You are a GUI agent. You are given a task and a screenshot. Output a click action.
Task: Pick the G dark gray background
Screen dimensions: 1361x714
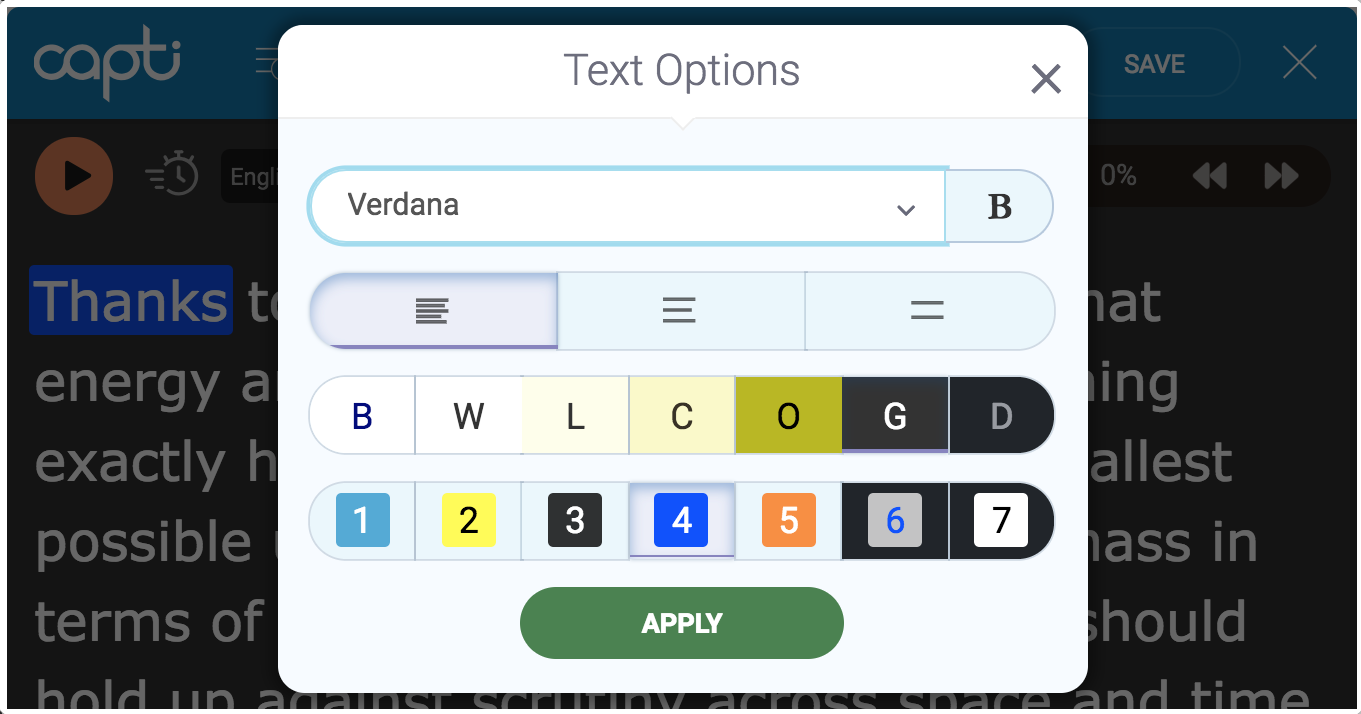pos(895,416)
